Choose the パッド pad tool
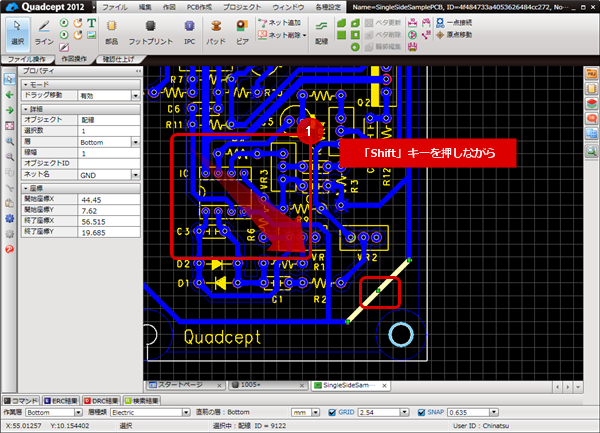This screenshot has width=600, height=433. tap(216, 33)
